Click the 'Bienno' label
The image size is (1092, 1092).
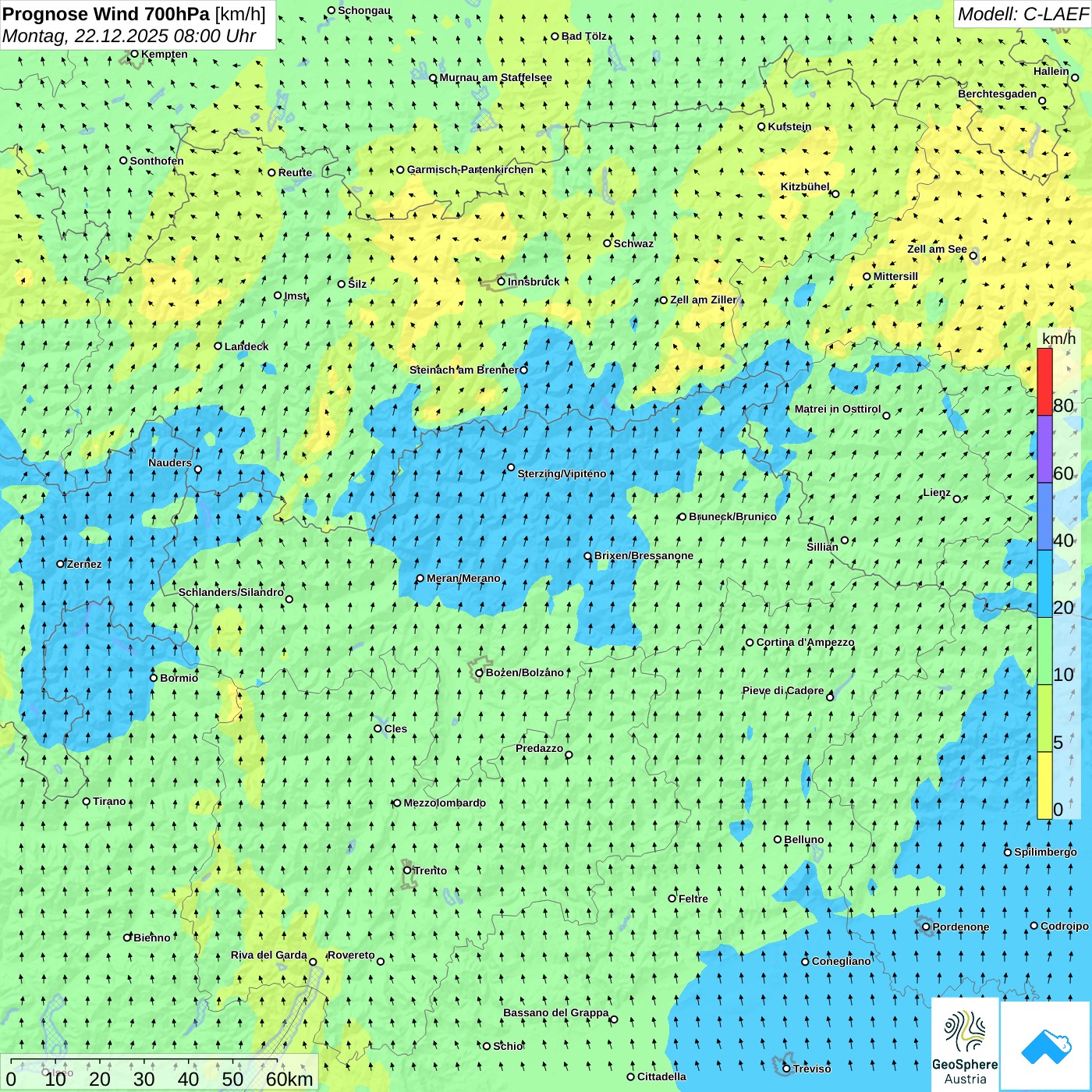tap(151, 938)
